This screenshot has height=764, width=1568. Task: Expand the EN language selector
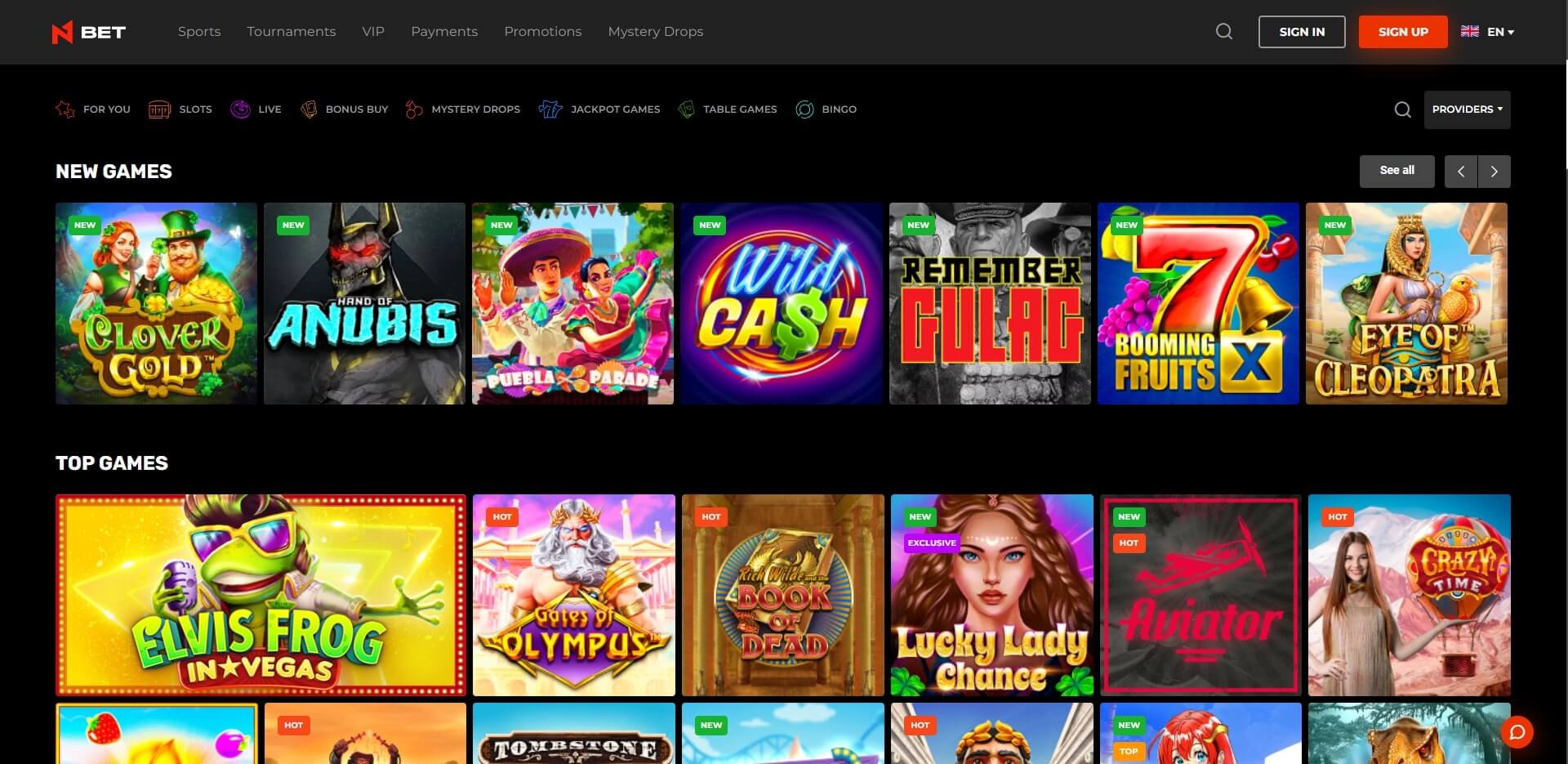pyautogui.click(x=1488, y=31)
